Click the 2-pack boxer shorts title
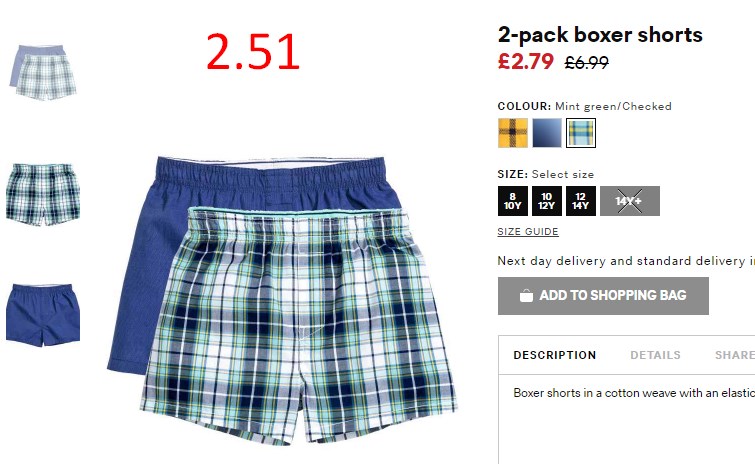 (x=600, y=35)
